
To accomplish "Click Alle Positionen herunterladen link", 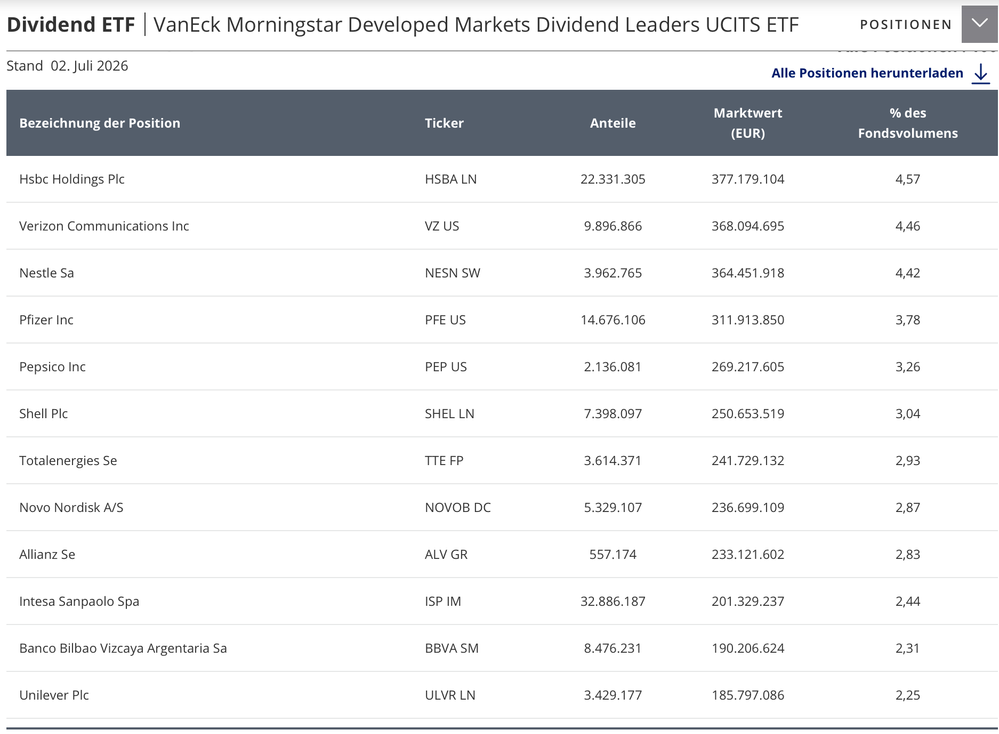I will point(867,73).
